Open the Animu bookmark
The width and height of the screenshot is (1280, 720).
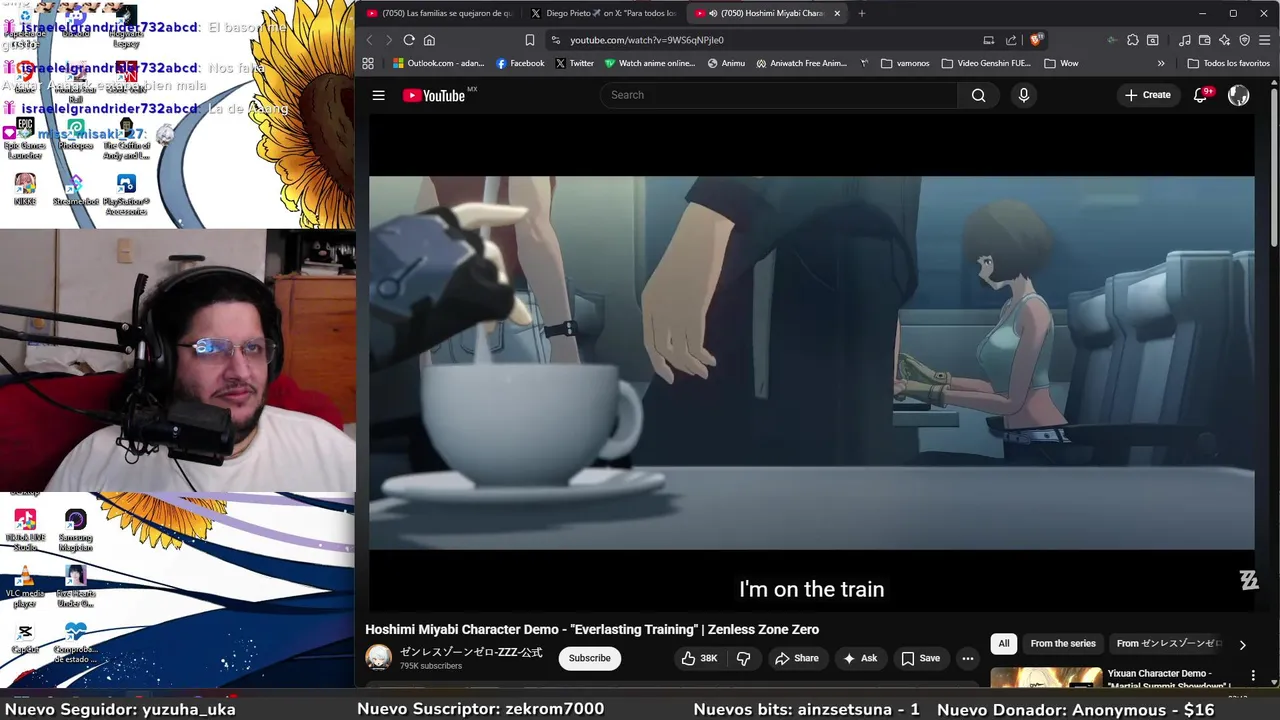pos(726,63)
